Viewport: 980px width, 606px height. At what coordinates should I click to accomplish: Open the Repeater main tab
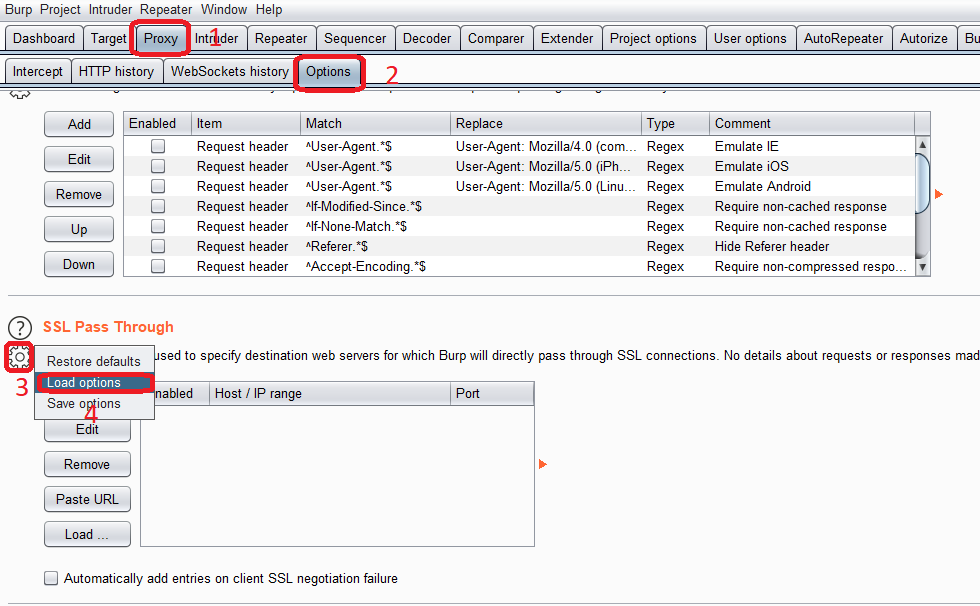pos(281,39)
